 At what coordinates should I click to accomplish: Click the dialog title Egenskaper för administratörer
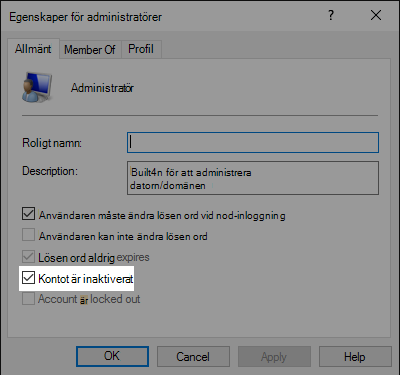pos(85,17)
